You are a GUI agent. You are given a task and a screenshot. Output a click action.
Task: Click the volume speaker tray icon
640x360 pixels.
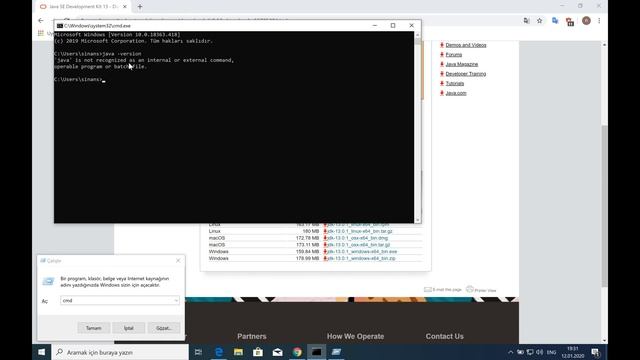(x=540, y=352)
